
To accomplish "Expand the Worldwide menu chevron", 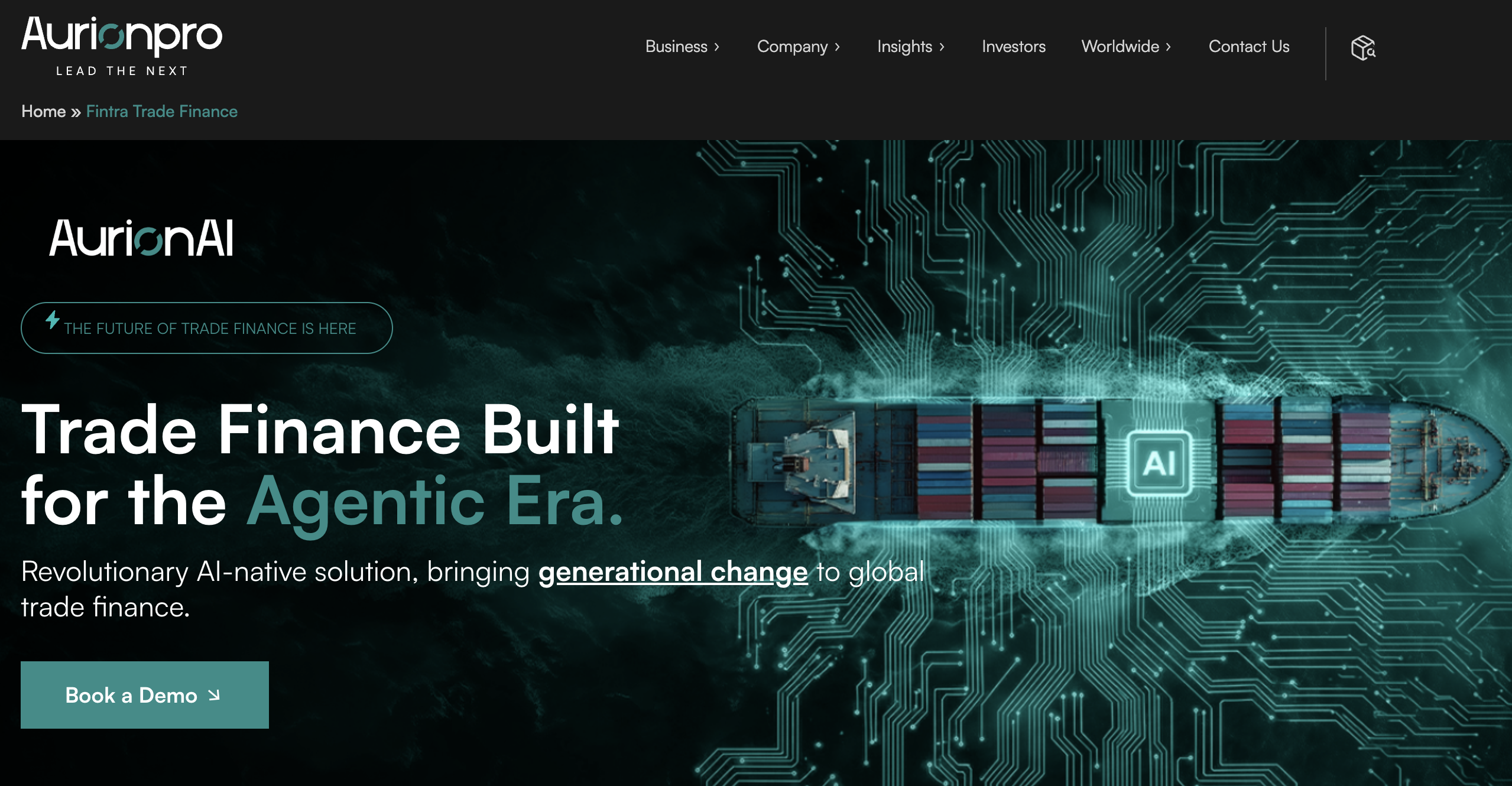I will (1169, 47).
